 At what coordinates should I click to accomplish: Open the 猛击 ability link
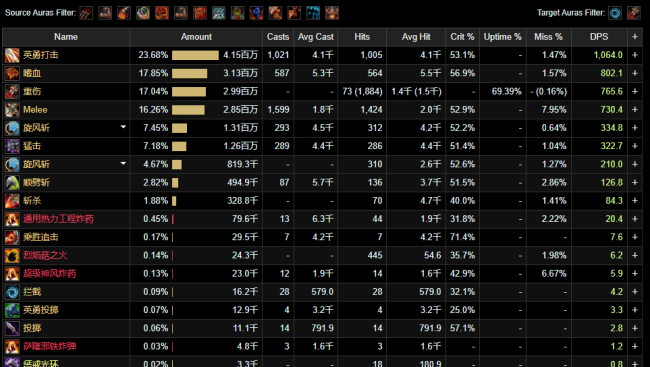point(32,146)
